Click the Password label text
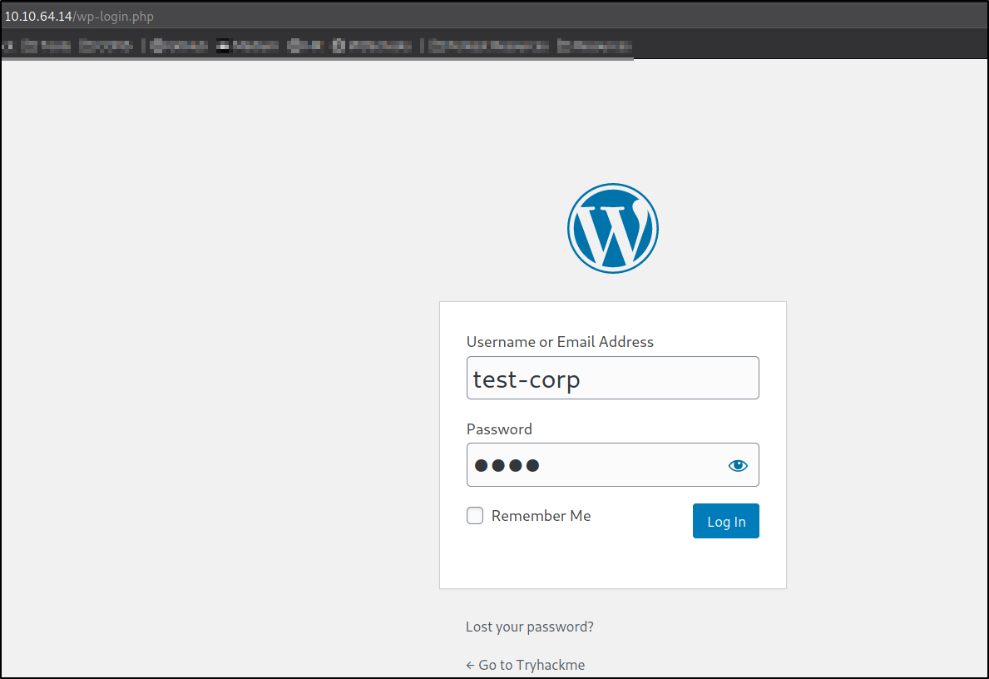 coord(500,429)
